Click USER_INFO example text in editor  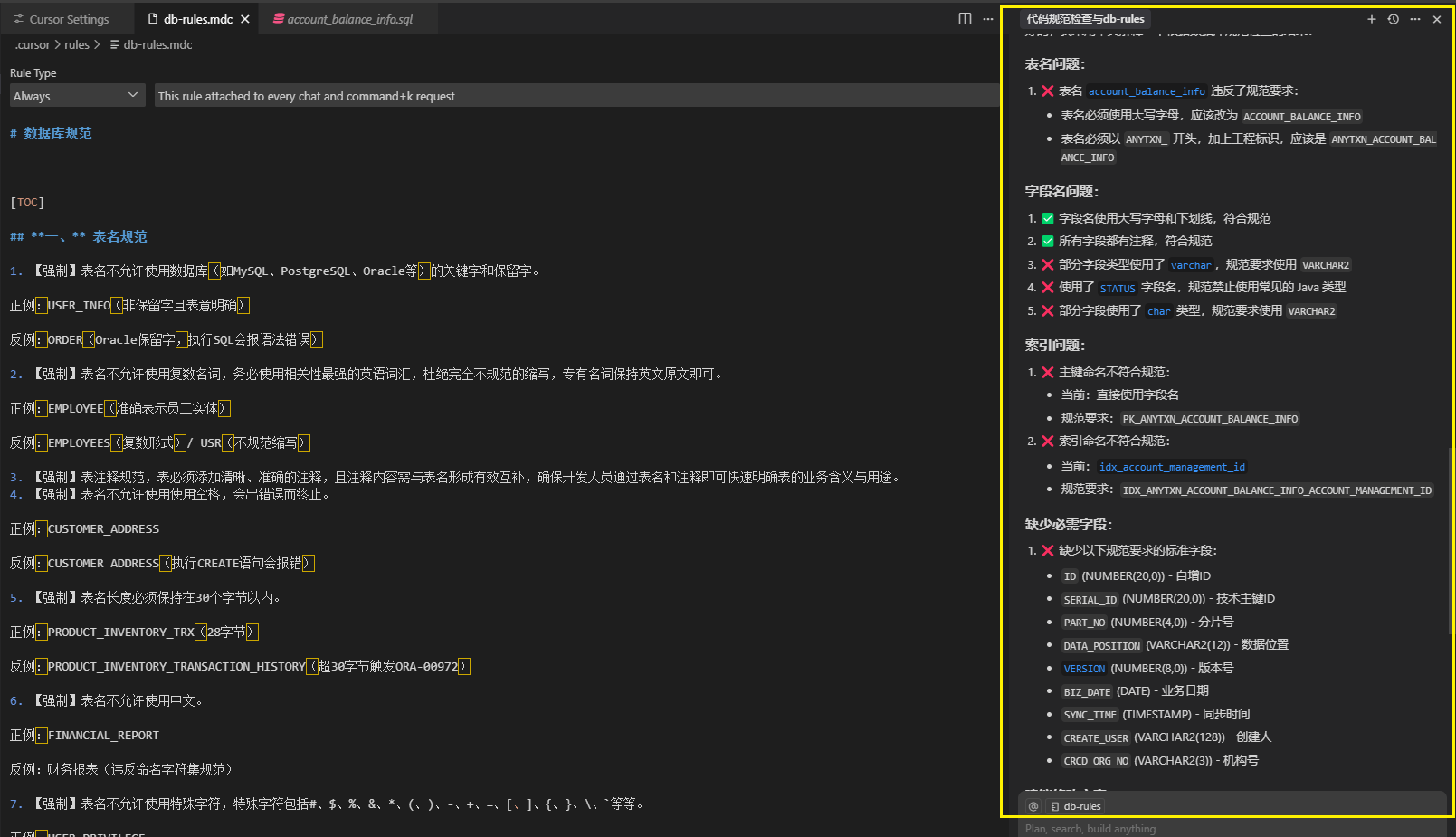click(79, 305)
